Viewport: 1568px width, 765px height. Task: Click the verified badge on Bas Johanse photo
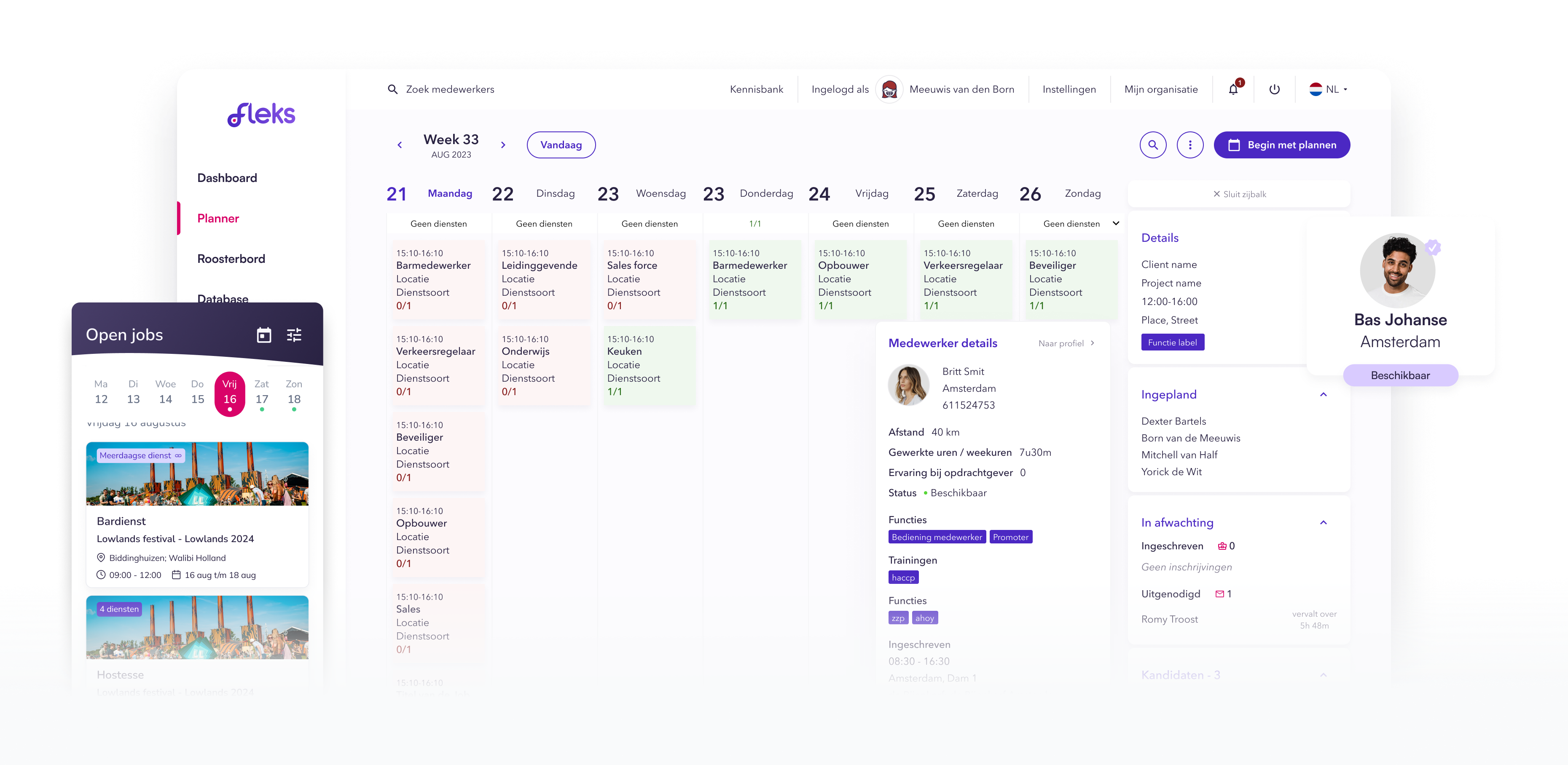pyautogui.click(x=1433, y=247)
